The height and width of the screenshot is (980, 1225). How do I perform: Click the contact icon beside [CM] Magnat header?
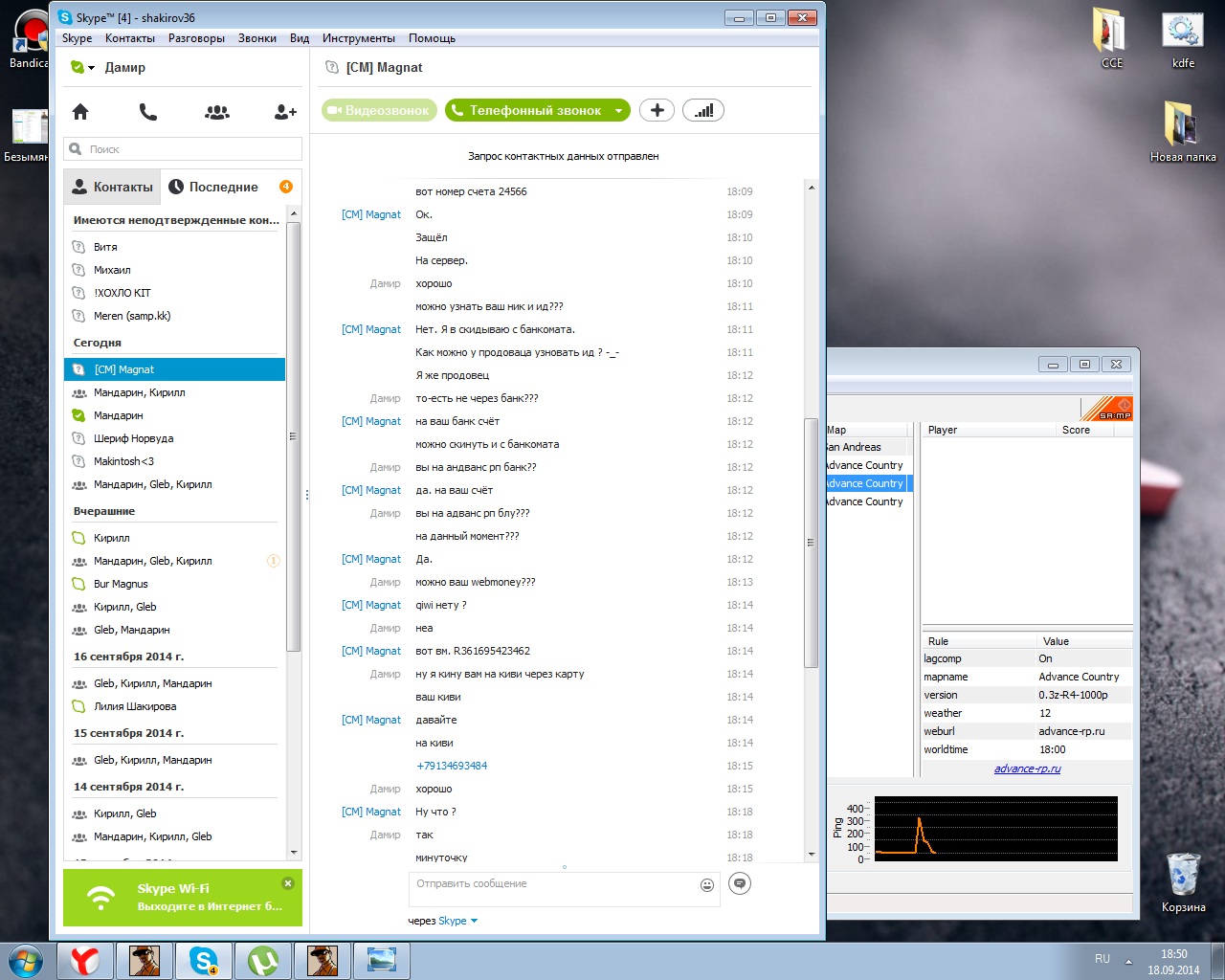tap(332, 67)
